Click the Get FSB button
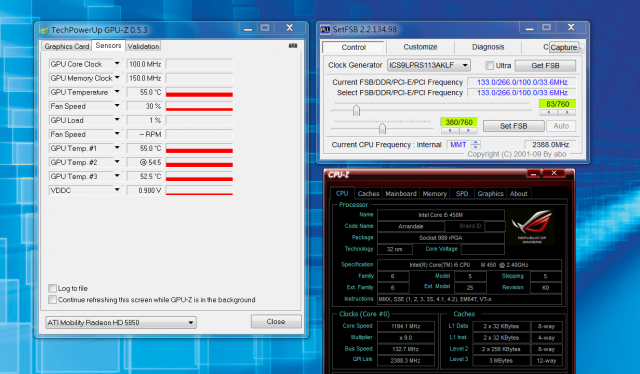Viewport: 640px width, 374px height. click(545, 65)
